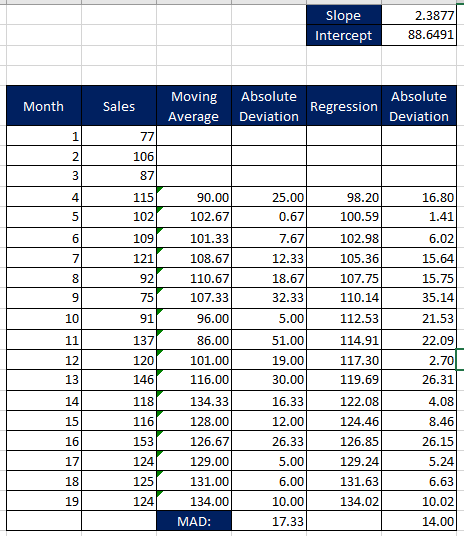Select sales value 106 for month 2
The height and width of the screenshot is (536, 464).
click(119, 156)
